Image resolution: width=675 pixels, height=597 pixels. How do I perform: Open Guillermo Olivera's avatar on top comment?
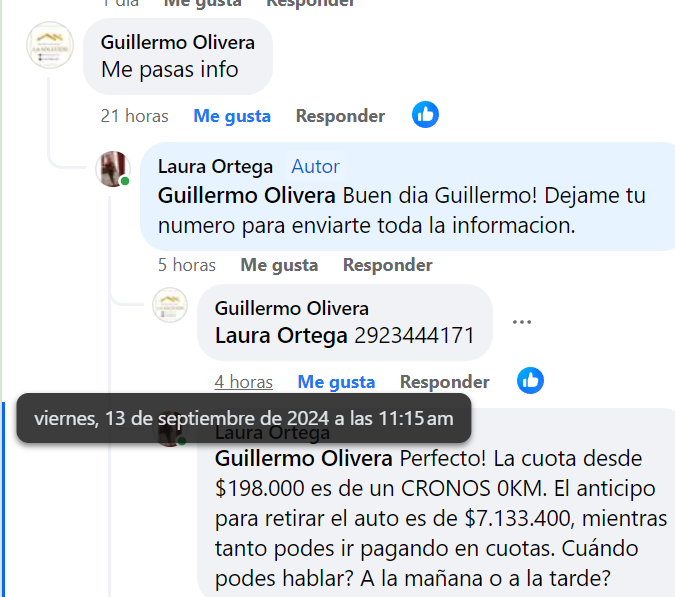50,45
